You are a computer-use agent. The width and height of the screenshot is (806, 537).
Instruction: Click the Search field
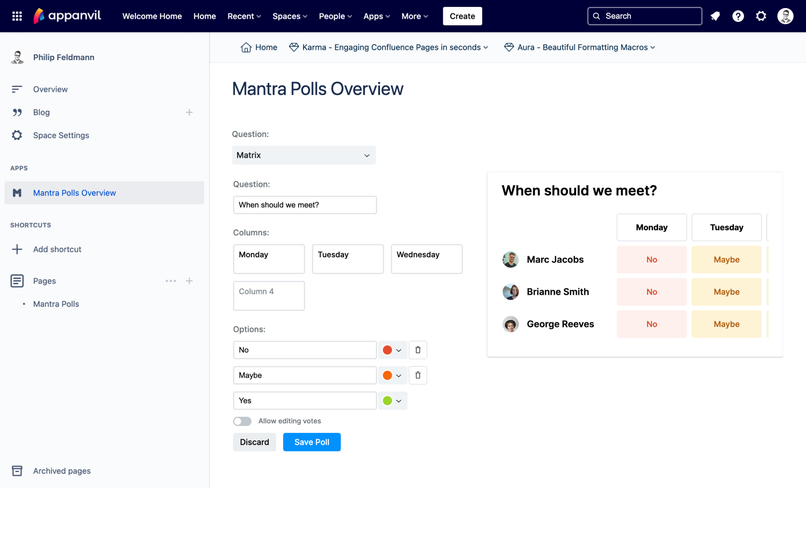tap(645, 16)
